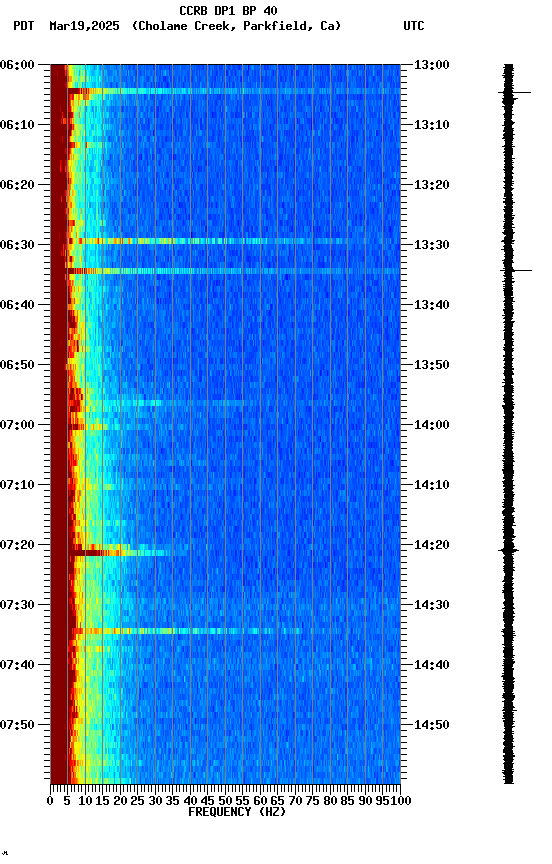The width and height of the screenshot is (552, 864).
Task: Click the "14:00" UTC time label
Action: pos(432,425)
